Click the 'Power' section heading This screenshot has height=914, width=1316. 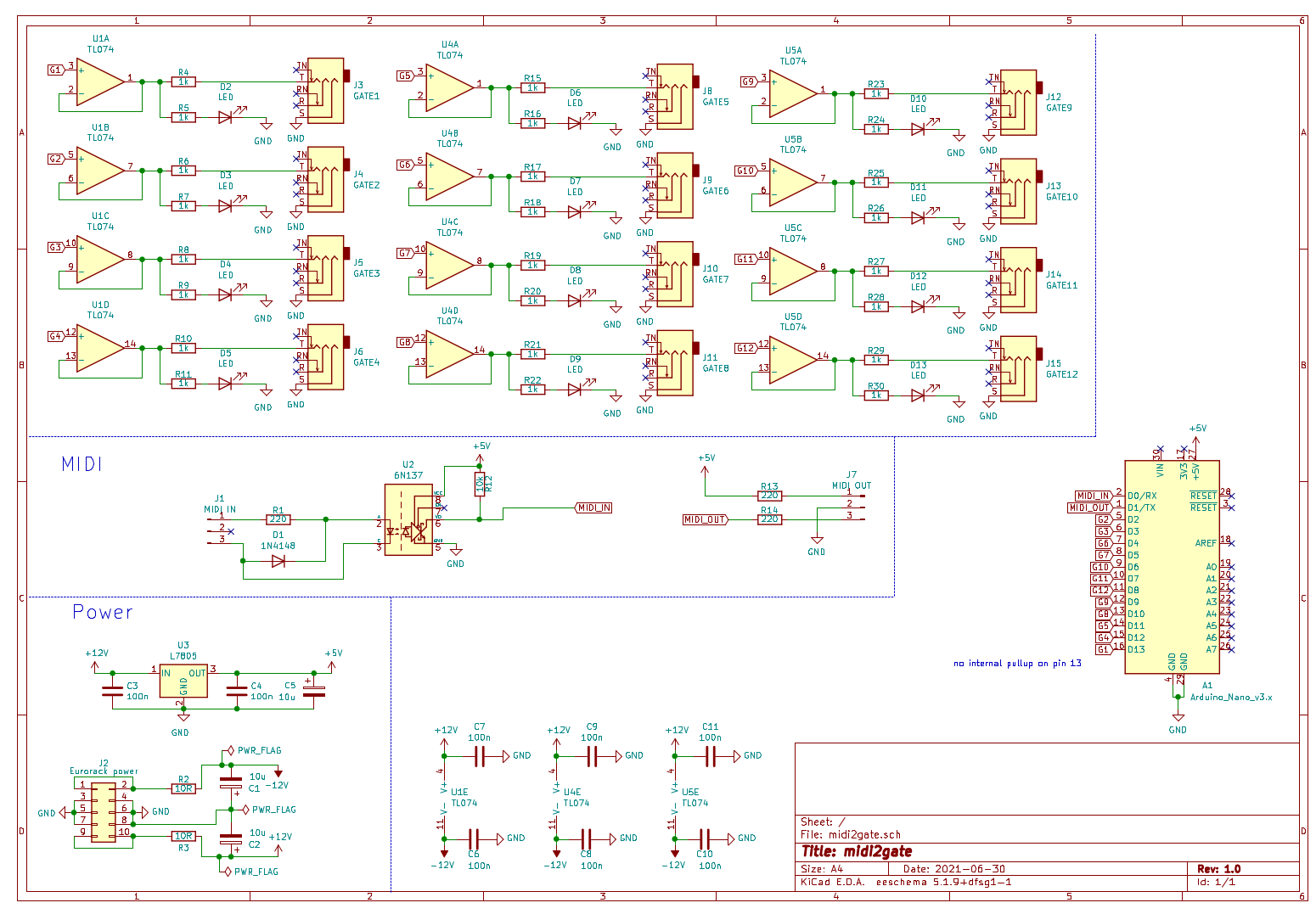103,612
